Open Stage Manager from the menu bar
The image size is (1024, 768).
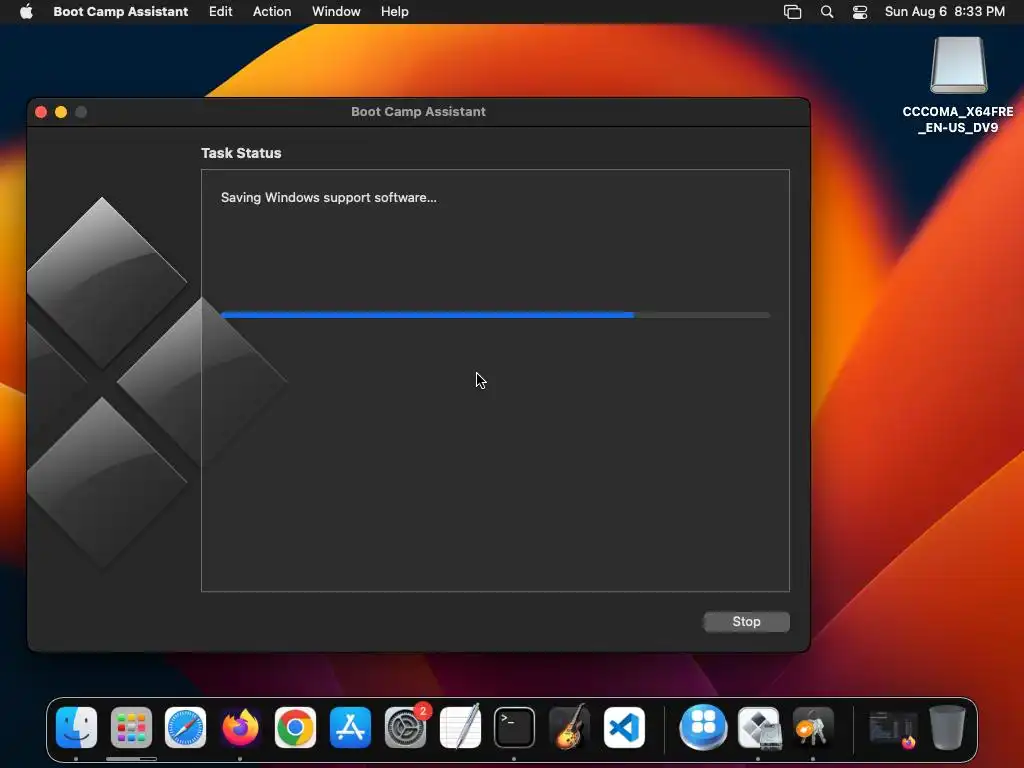[792, 12]
